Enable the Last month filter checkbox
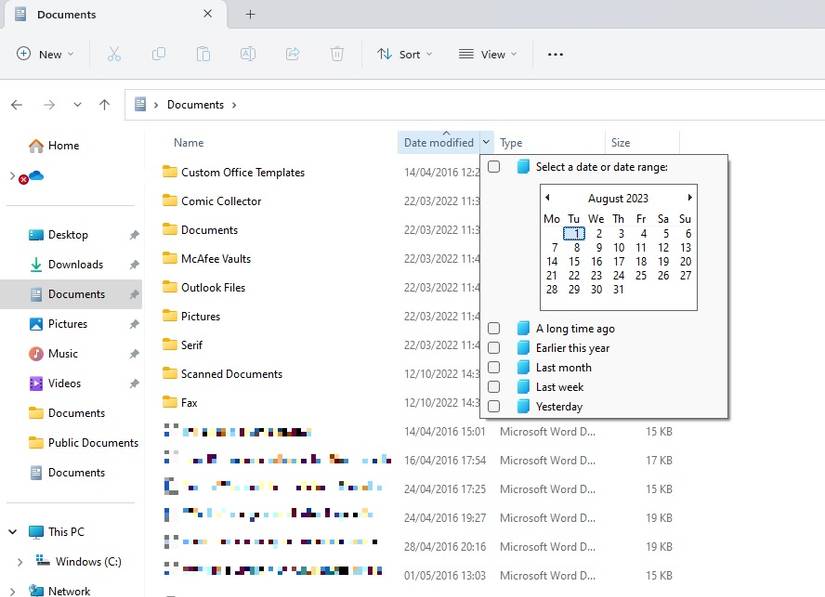The width and height of the screenshot is (825, 597). 494,368
